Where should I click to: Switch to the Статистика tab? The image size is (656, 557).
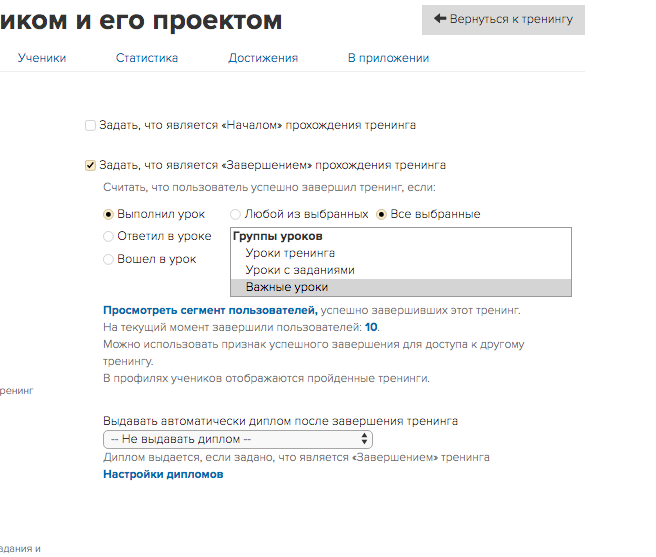(147, 58)
